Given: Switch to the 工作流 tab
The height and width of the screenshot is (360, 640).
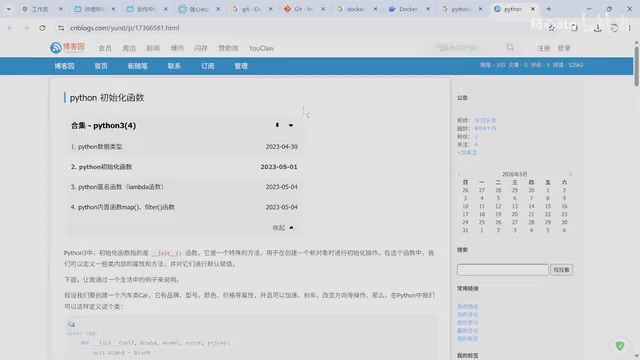Looking at the screenshot, I should 40,9.
